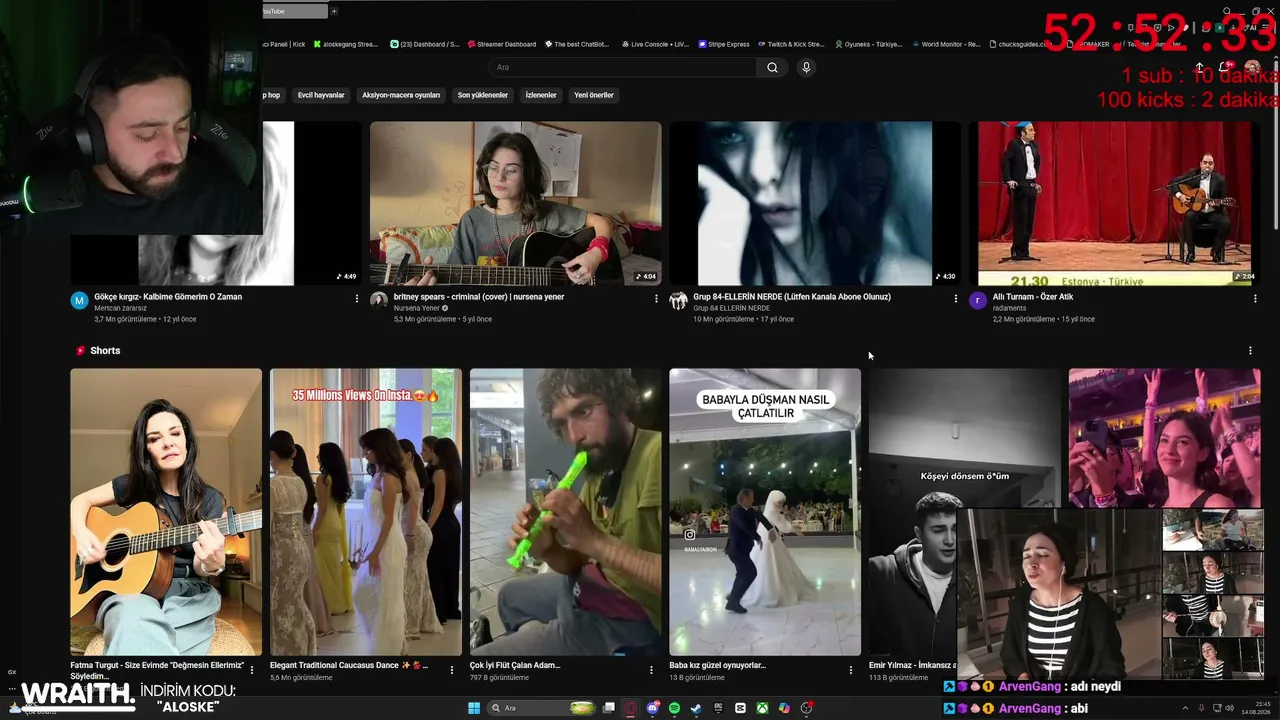The image size is (1280, 720).
Task: Open the title 'Çok iyi Flüt Çalan Adam...'
Action: tap(515, 665)
